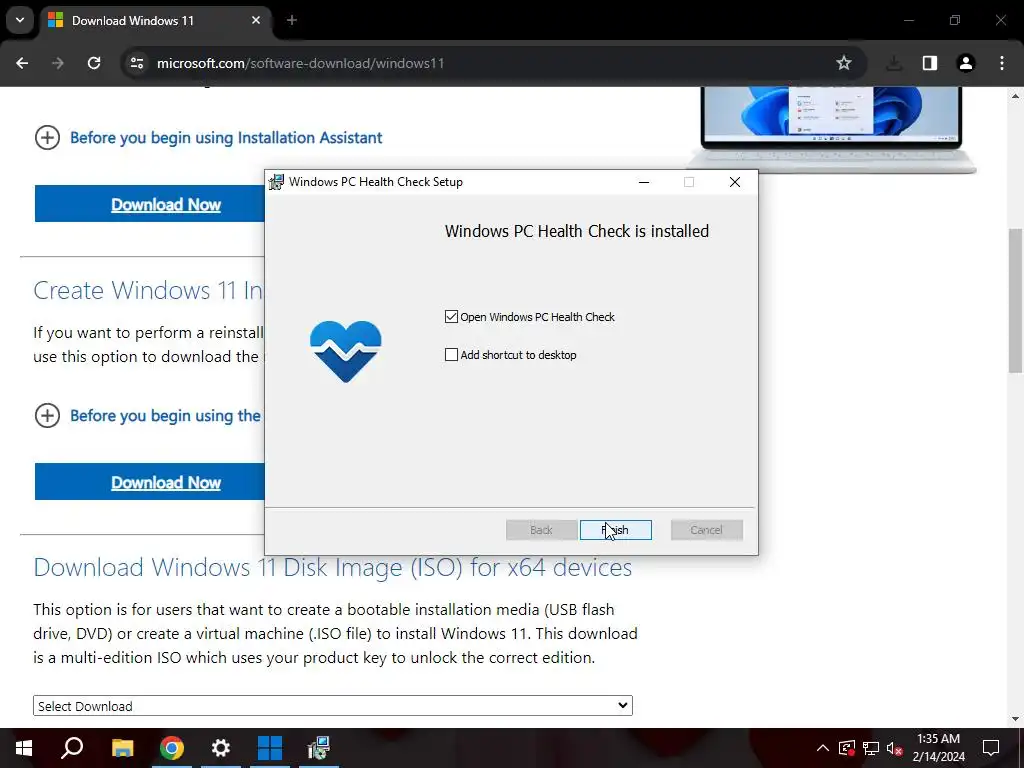Image resolution: width=1024 pixels, height=768 pixels.
Task: Check the Open Windows PC Health Check box
Action: (451, 317)
